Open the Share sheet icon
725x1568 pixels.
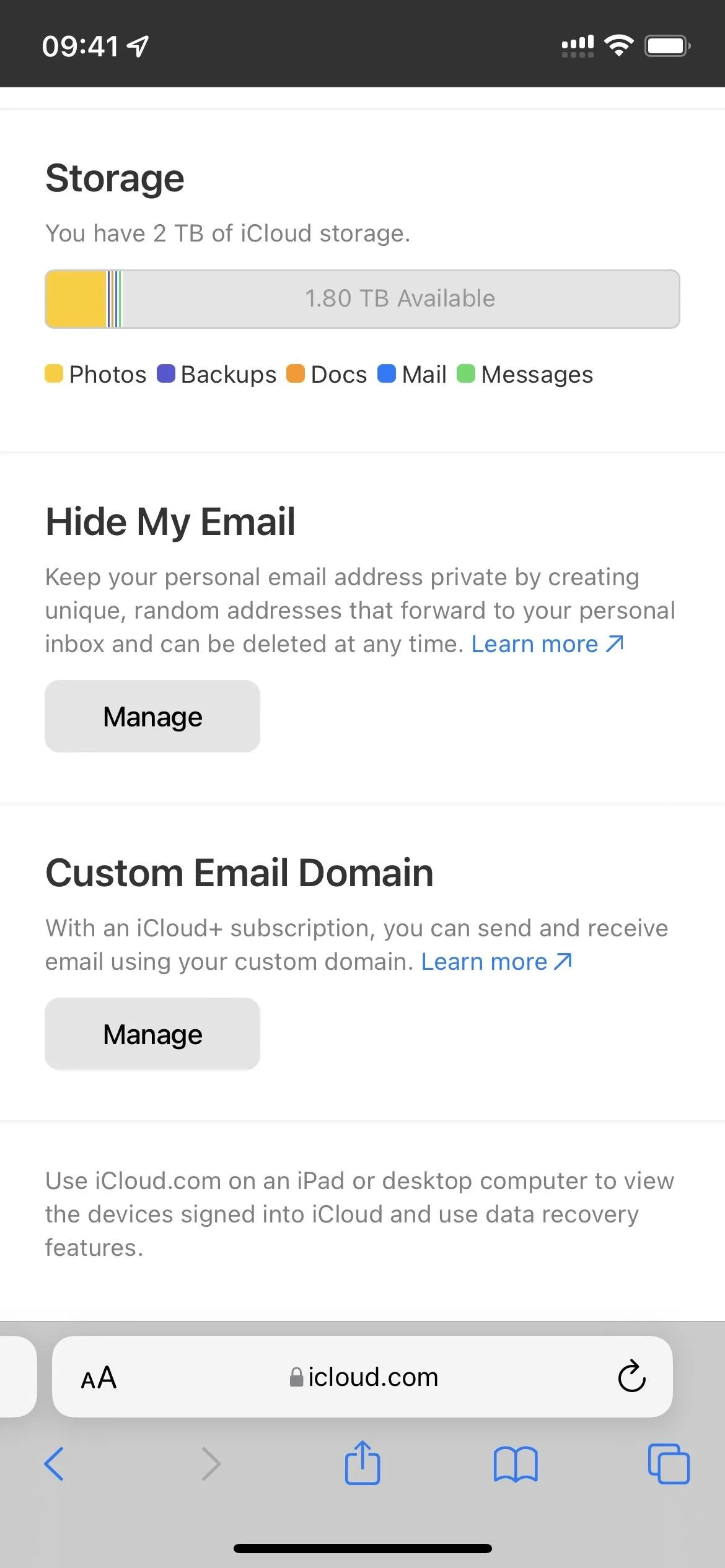362,1462
